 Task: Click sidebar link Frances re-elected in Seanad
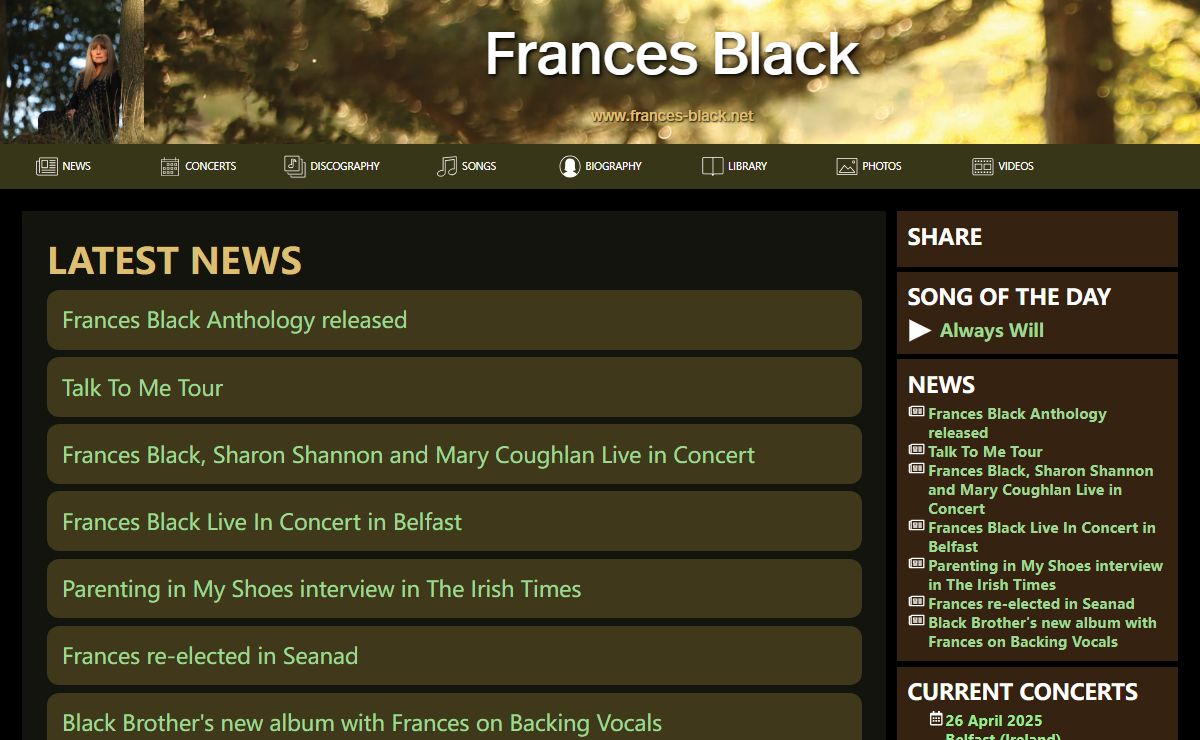[1031, 603]
